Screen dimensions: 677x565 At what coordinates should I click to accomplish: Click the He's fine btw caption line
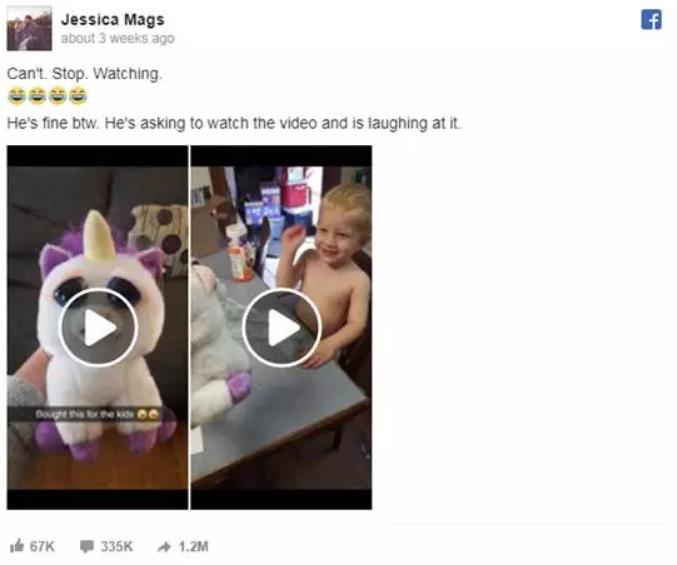(234, 123)
